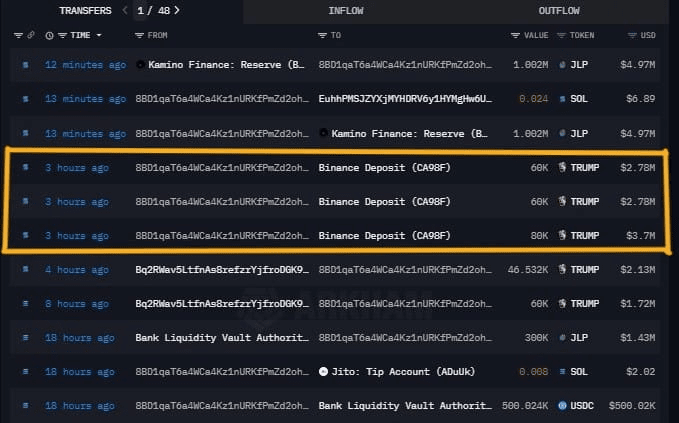Select the TRANSFERS tab
This screenshot has width=679, height=423.
pos(85,11)
